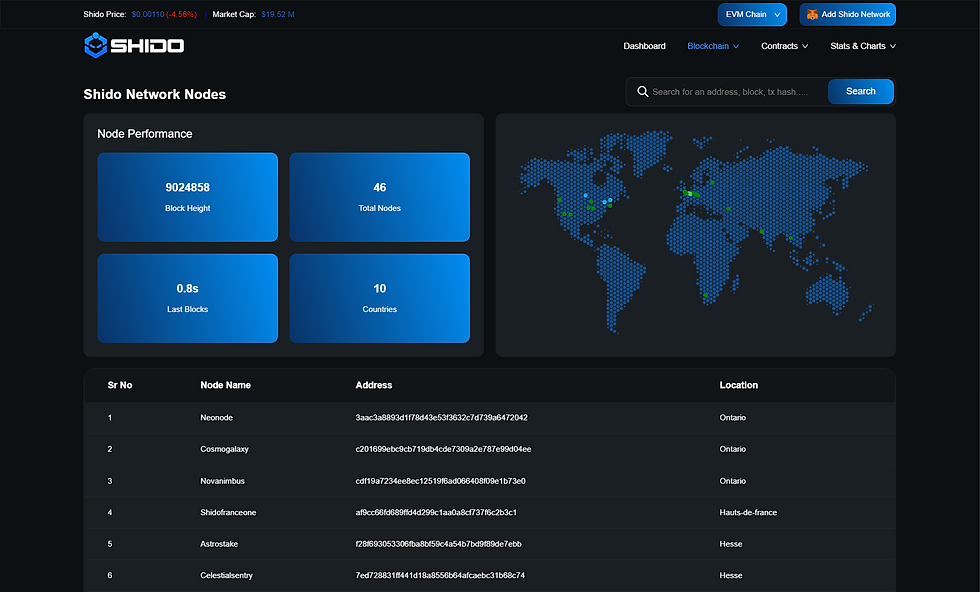Click the Node Name column header

click(226, 385)
